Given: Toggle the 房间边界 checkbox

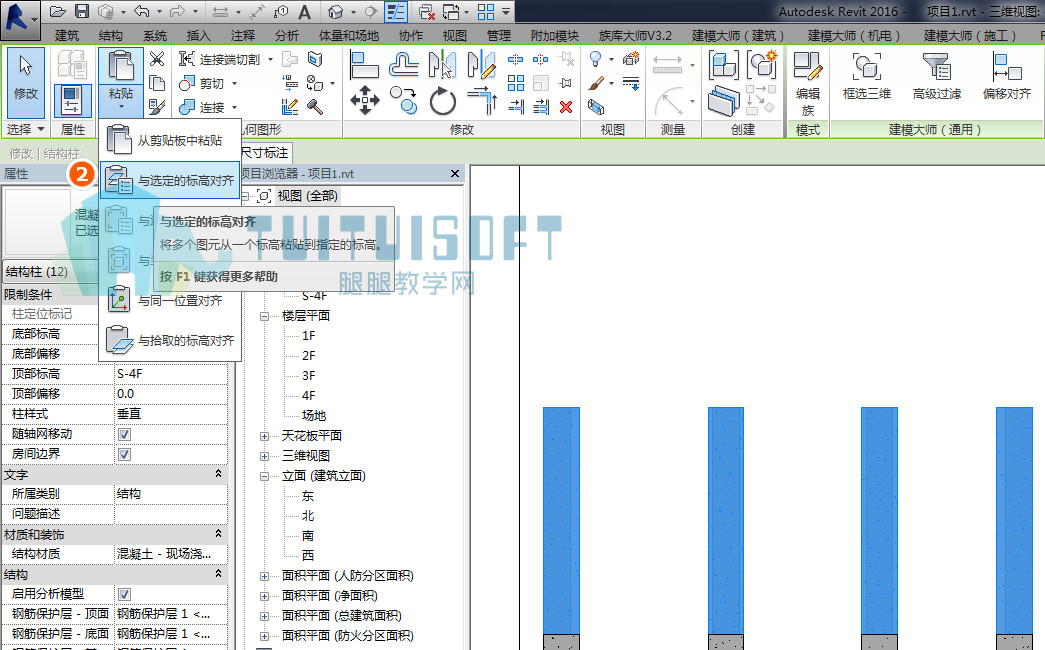Looking at the screenshot, I should pos(124,454).
